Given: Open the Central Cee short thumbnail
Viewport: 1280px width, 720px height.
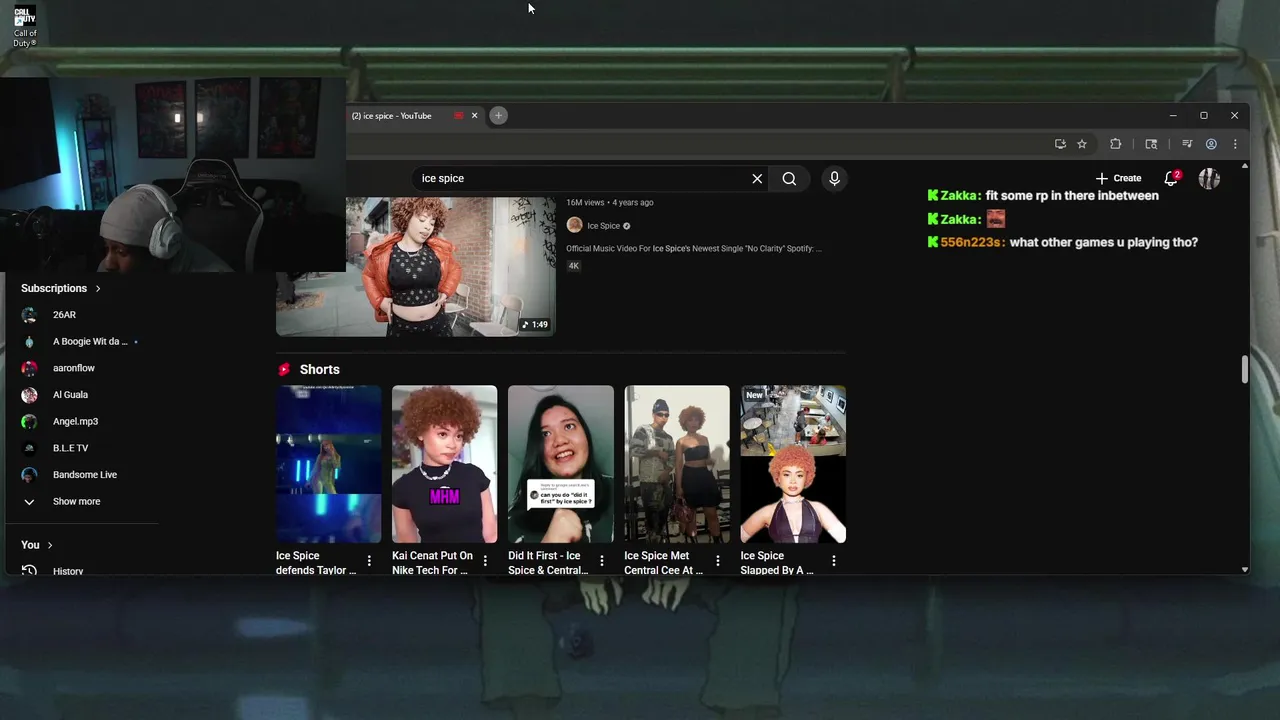Looking at the screenshot, I should [x=677, y=464].
